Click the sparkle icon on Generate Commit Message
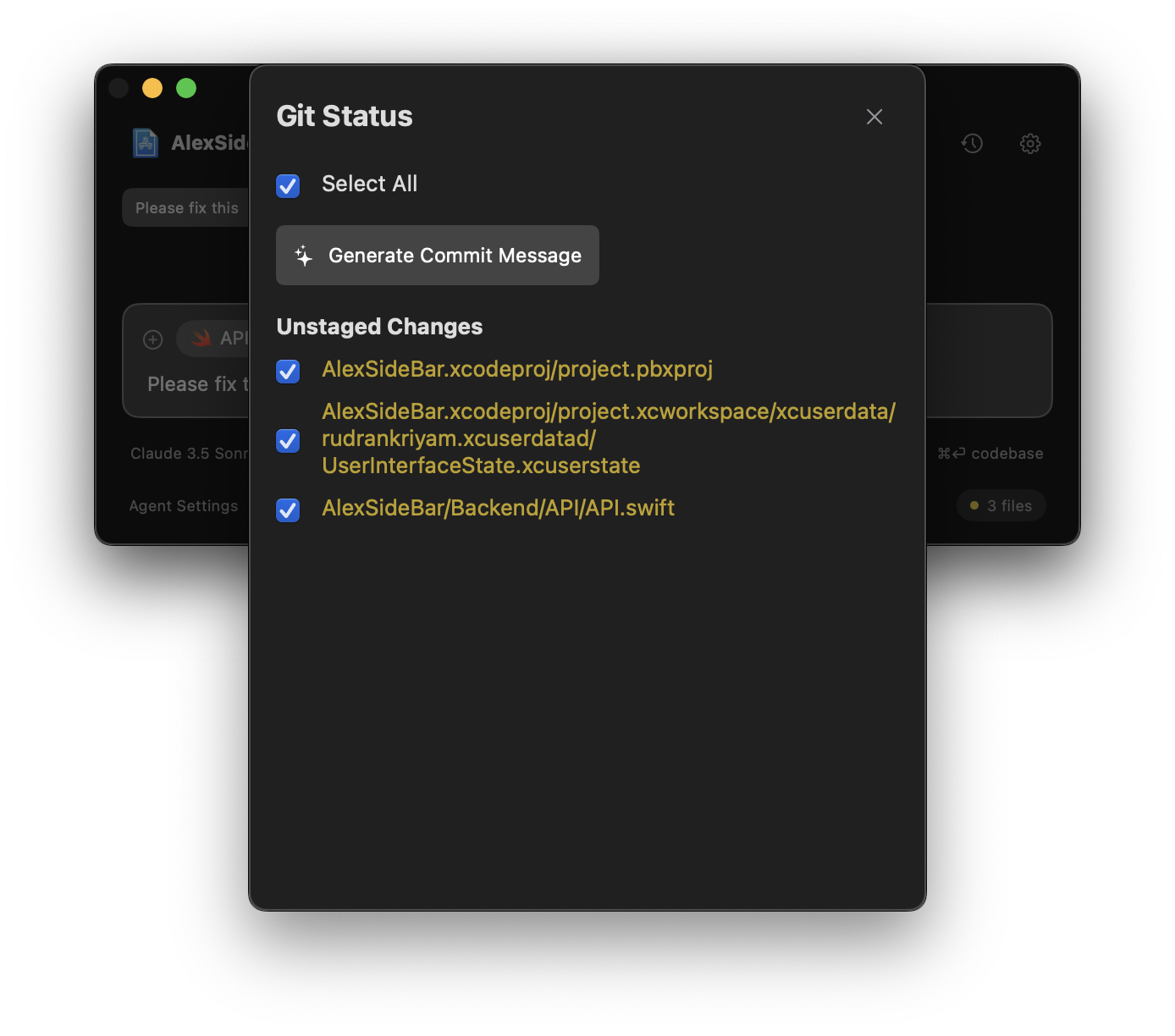1175x1036 pixels. 303,255
